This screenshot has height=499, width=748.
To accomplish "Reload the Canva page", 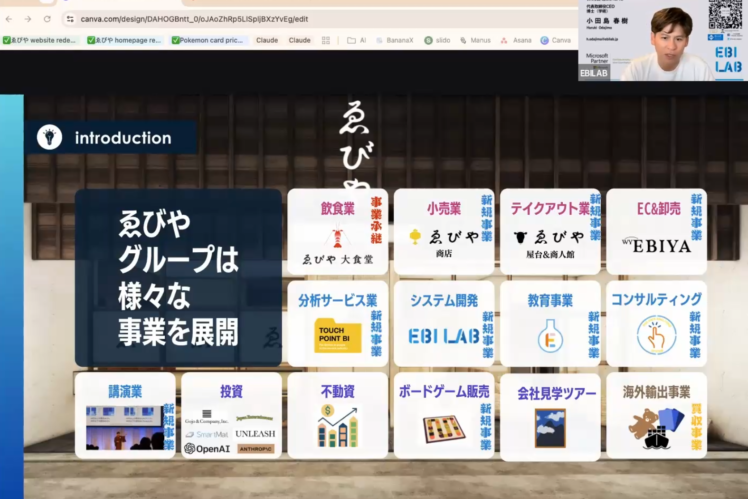I will point(47,19).
